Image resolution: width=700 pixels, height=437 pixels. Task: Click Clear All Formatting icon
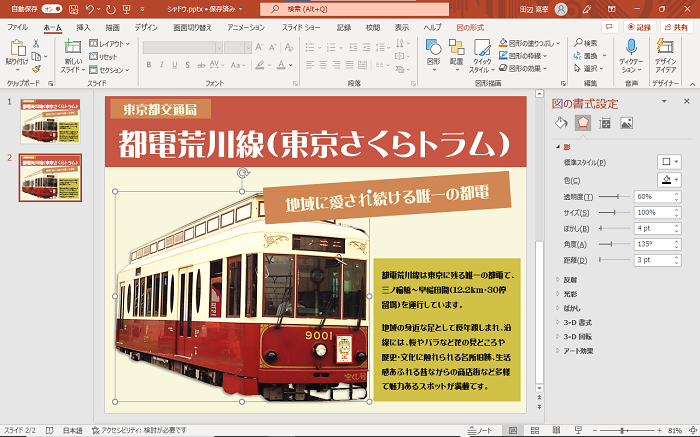(x=289, y=47)
